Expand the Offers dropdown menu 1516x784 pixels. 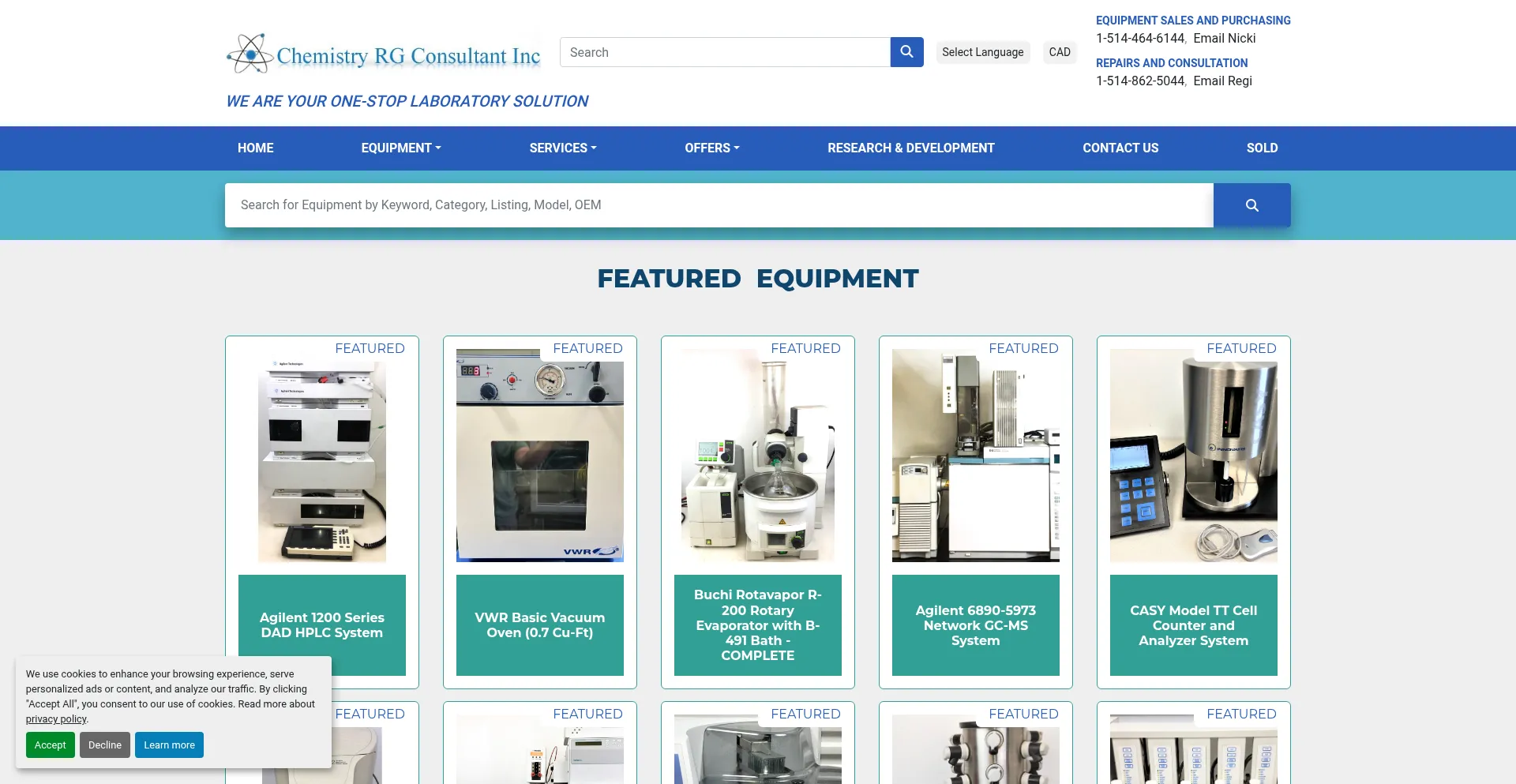click(712, 148)
